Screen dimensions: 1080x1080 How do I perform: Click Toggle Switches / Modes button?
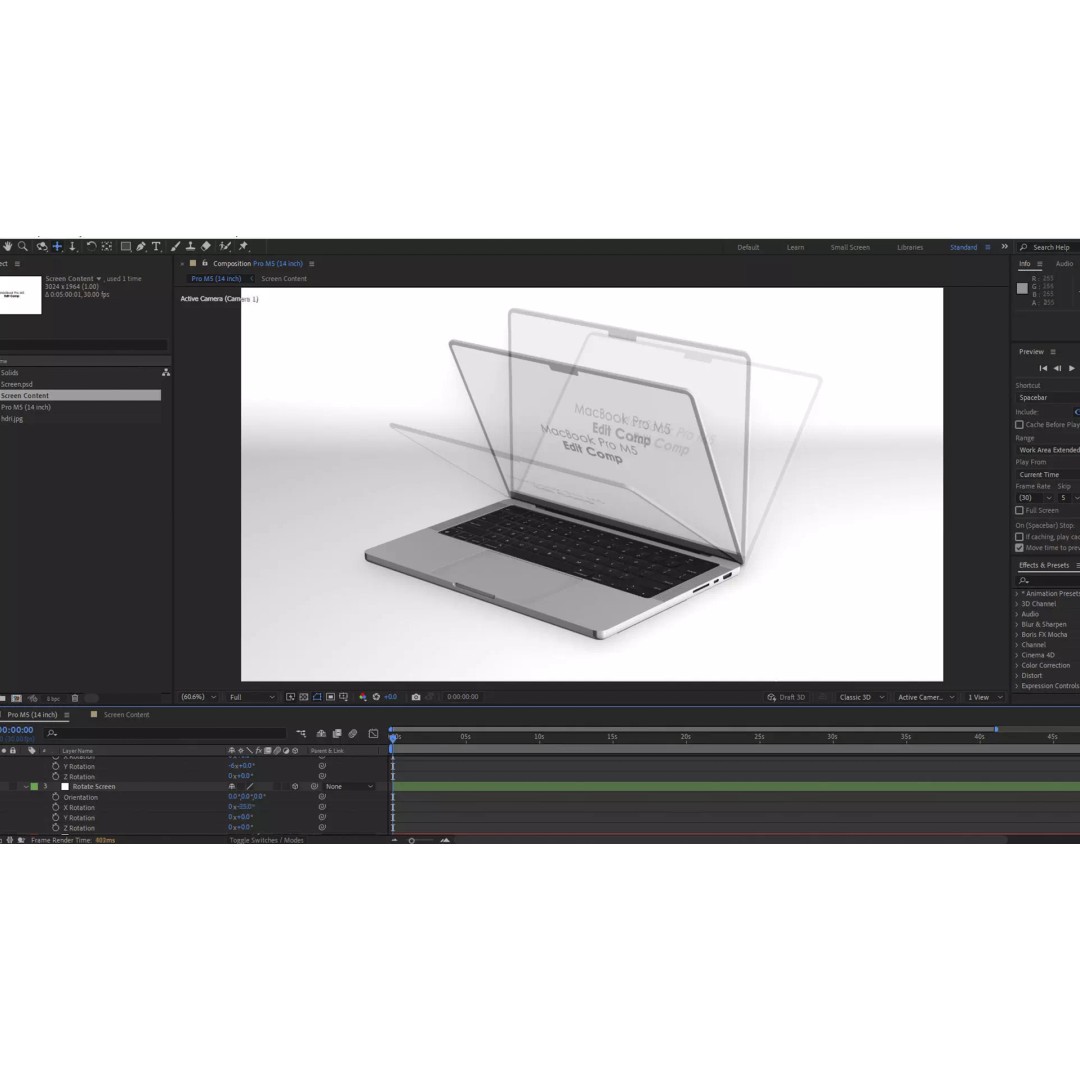coord(267,840)
